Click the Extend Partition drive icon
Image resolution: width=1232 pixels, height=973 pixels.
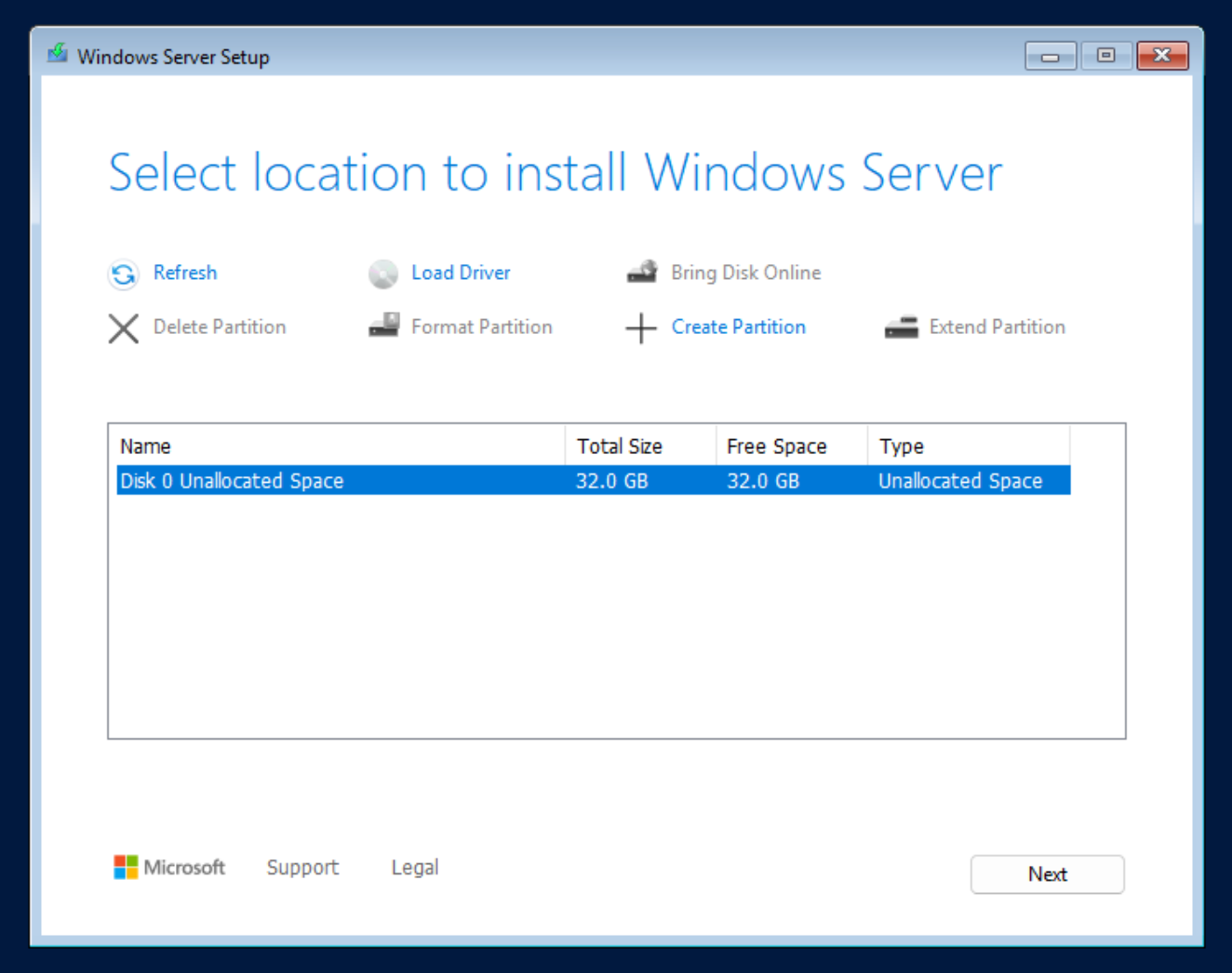click(x=901, y=327)
